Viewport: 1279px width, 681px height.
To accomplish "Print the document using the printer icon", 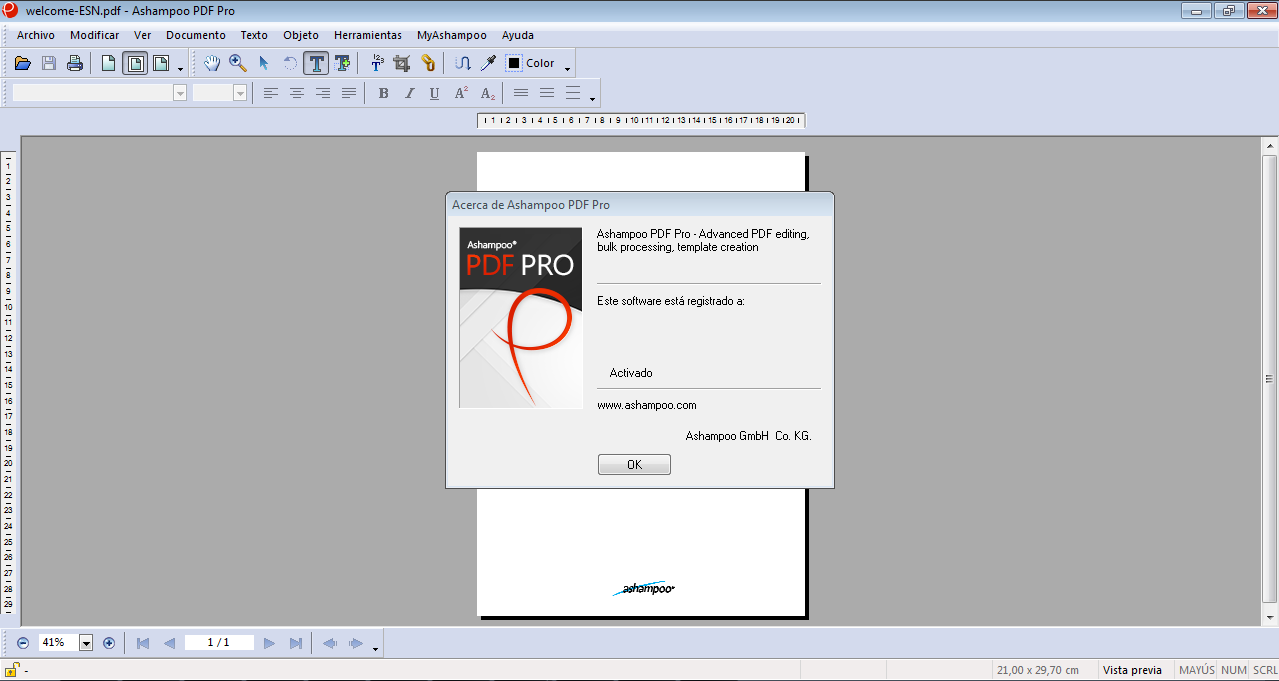I will 75,63.
